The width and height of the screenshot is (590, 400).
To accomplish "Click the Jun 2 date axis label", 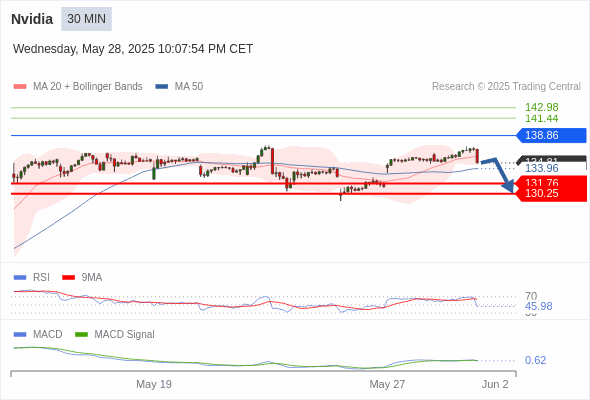I will pyautogui.click(x=495, y=384).
